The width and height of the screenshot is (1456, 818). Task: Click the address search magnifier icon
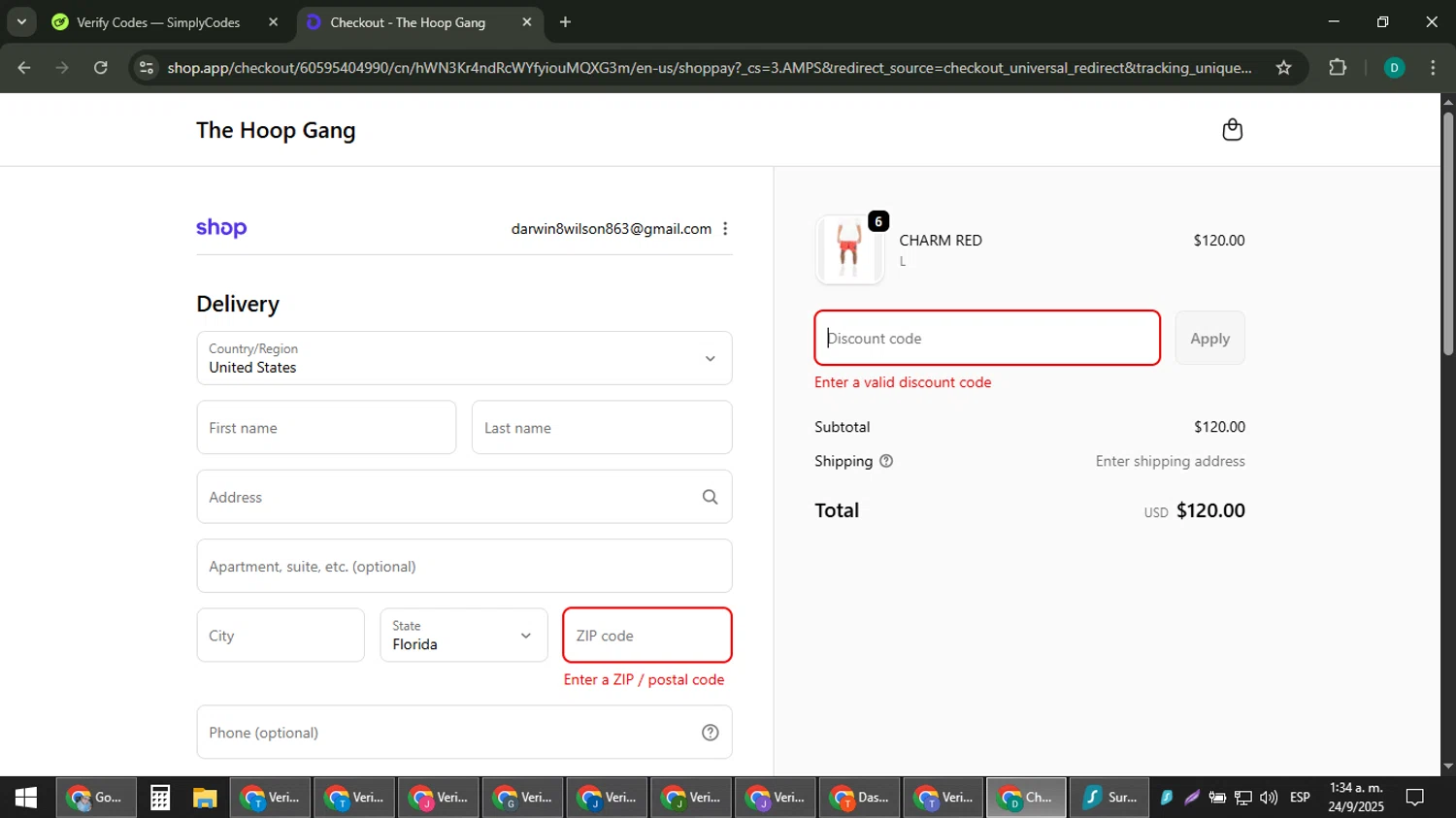click(x=711, y=497)
